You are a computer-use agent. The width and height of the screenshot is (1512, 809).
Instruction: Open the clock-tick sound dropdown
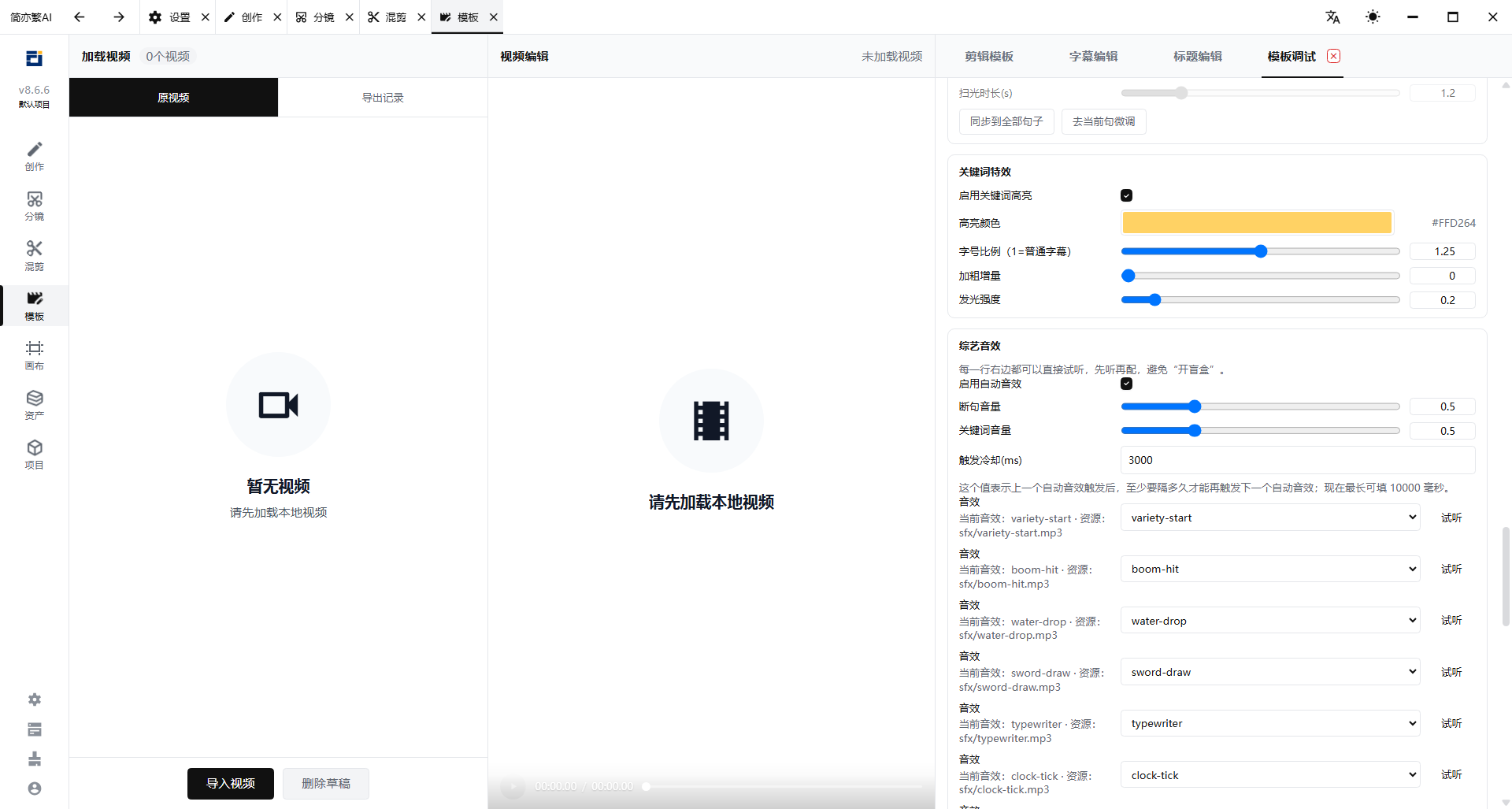pos(1270,775)
